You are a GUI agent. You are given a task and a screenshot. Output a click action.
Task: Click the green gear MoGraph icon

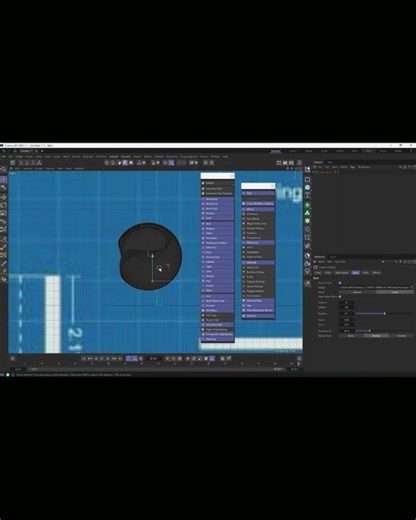307,221
